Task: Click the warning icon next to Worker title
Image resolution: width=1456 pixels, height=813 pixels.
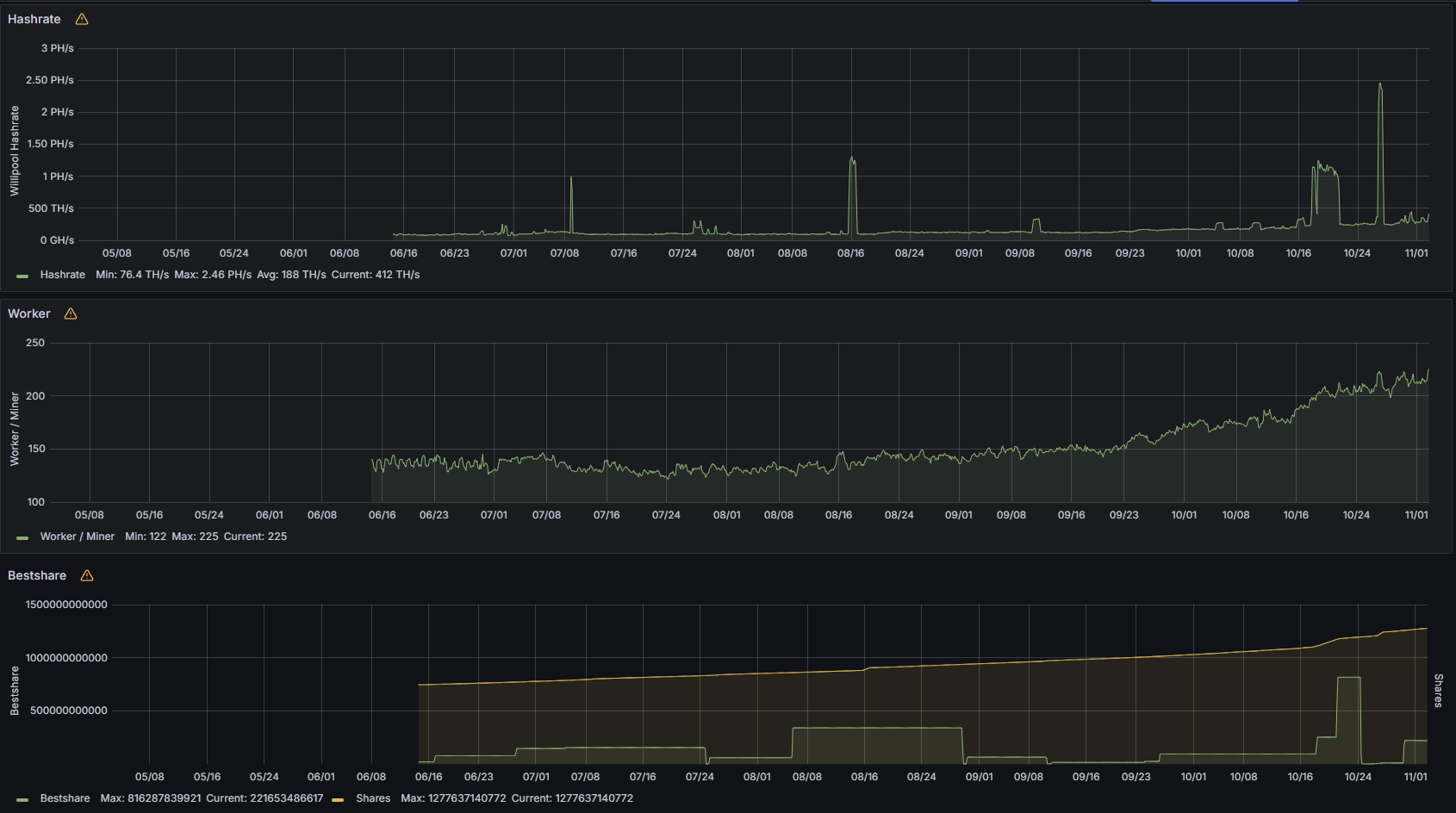Action: tap(71, 313)
